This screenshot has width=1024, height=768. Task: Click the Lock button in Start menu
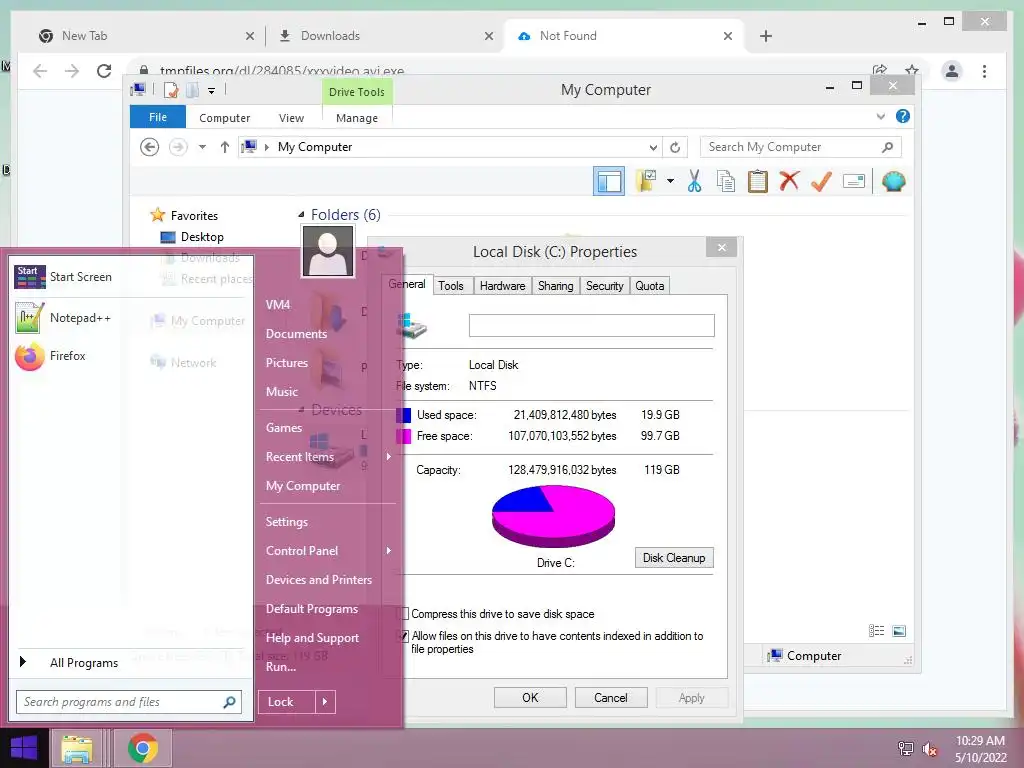click(x=287, y=702)
